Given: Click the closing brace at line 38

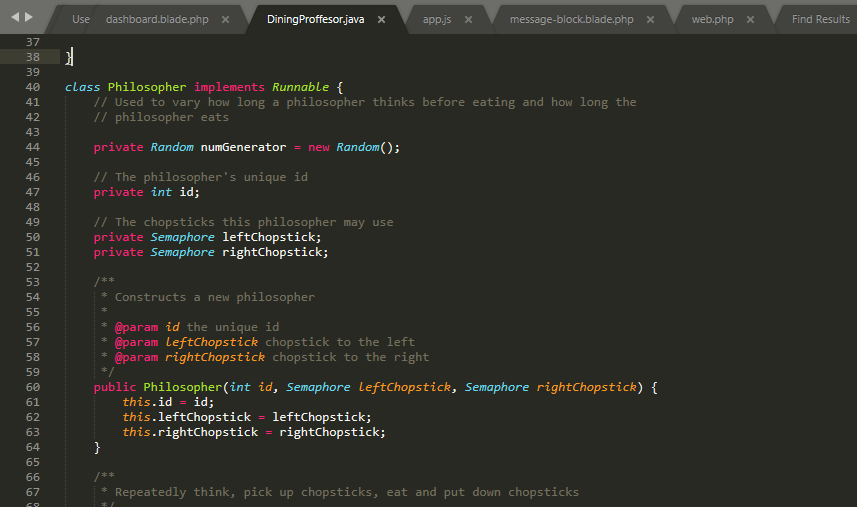Looking at the screenshot, I should pos(68,57).
